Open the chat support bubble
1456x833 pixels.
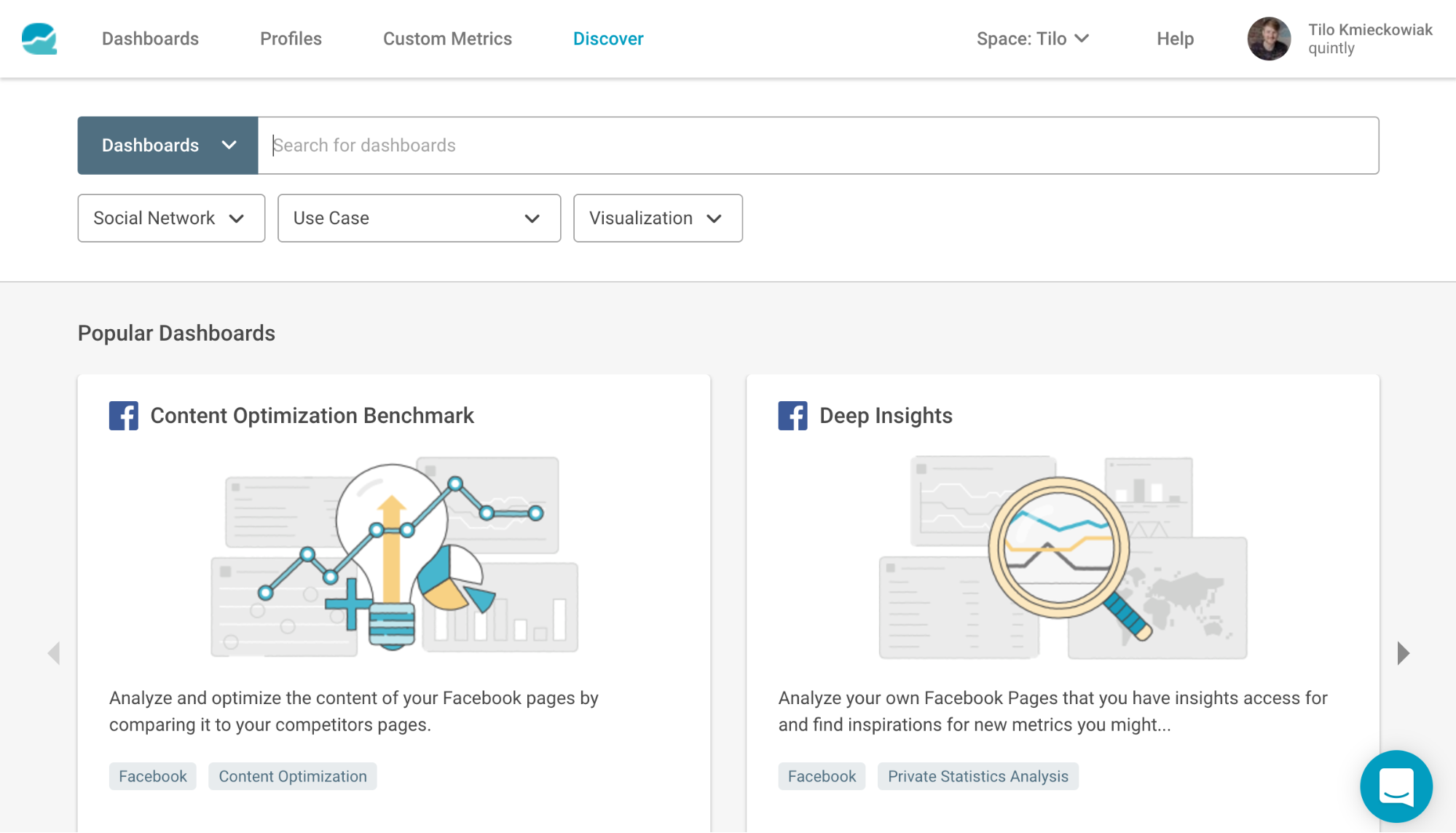coord(1396,786)
